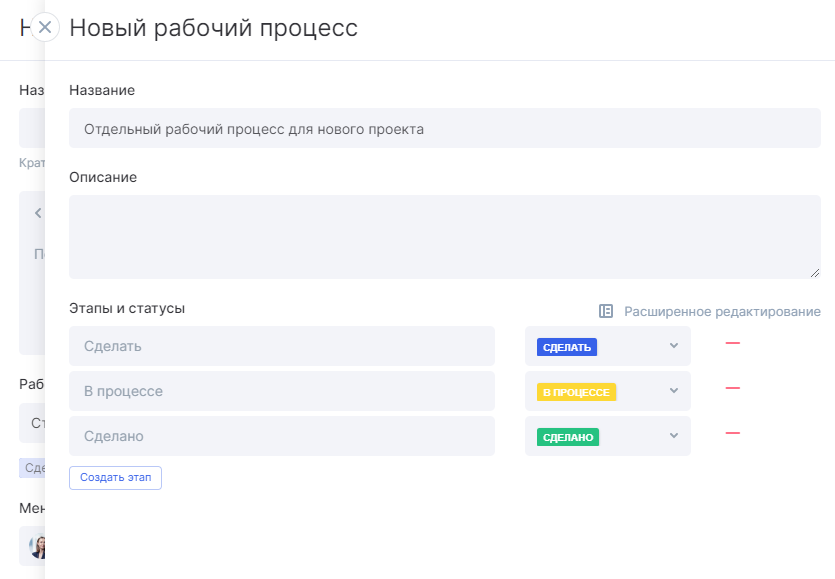Click the Название input field
Screen dimensions: 835x579
(x=445, y=128)
